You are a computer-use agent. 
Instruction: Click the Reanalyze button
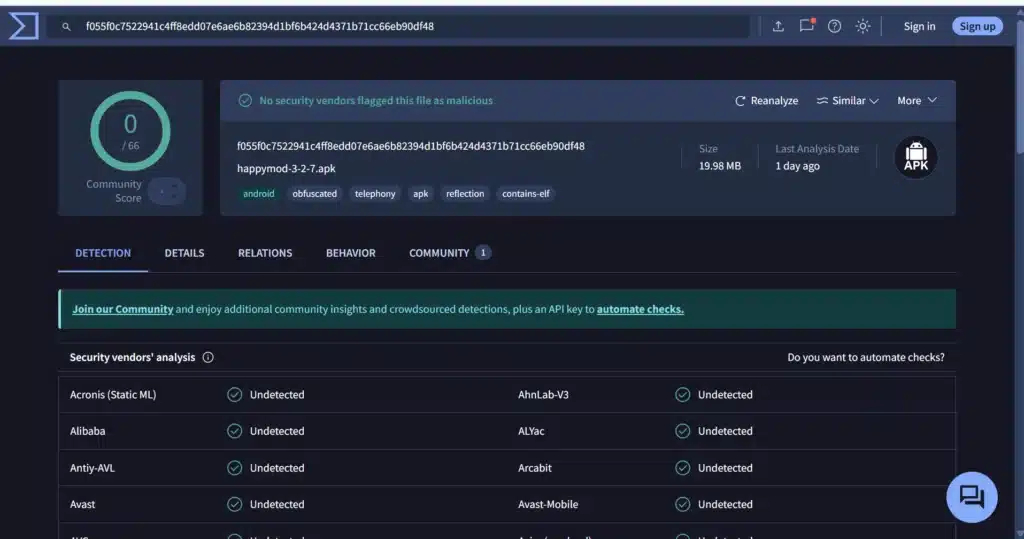(x=767, y=101)
